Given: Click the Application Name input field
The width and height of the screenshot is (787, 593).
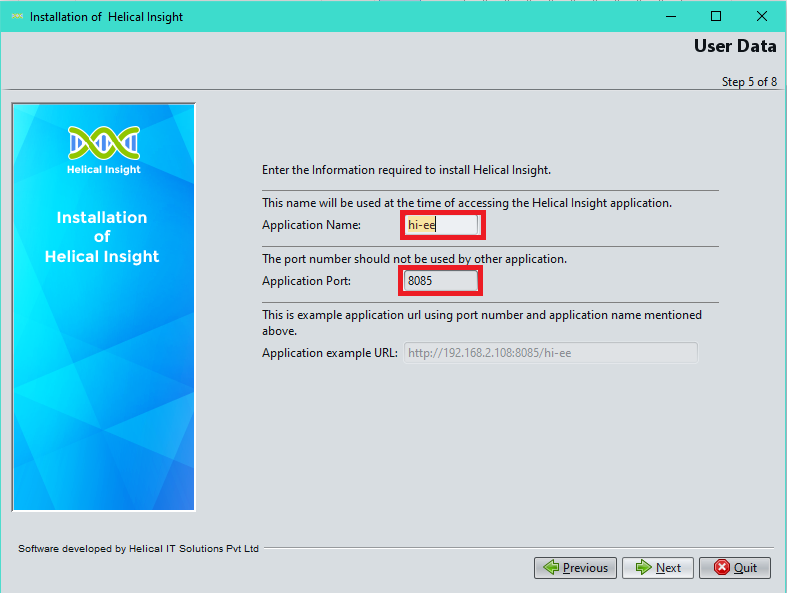Looking at the screenshot, I should click(x=441, y=225).
